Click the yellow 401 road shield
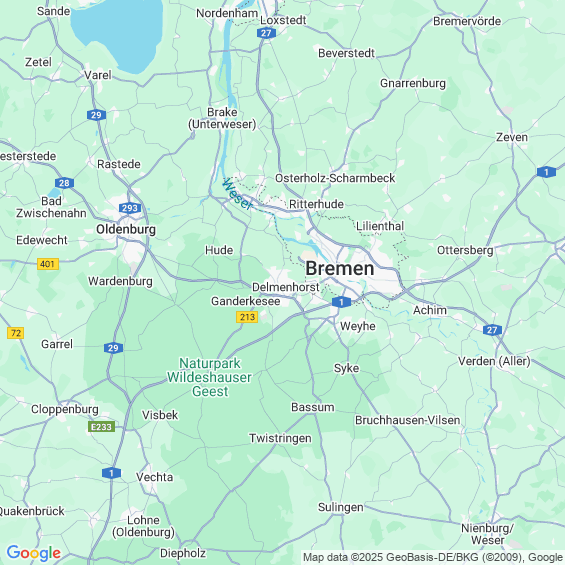Image resolution: width=565 pixels, height=565 pixels. point(48,264)
